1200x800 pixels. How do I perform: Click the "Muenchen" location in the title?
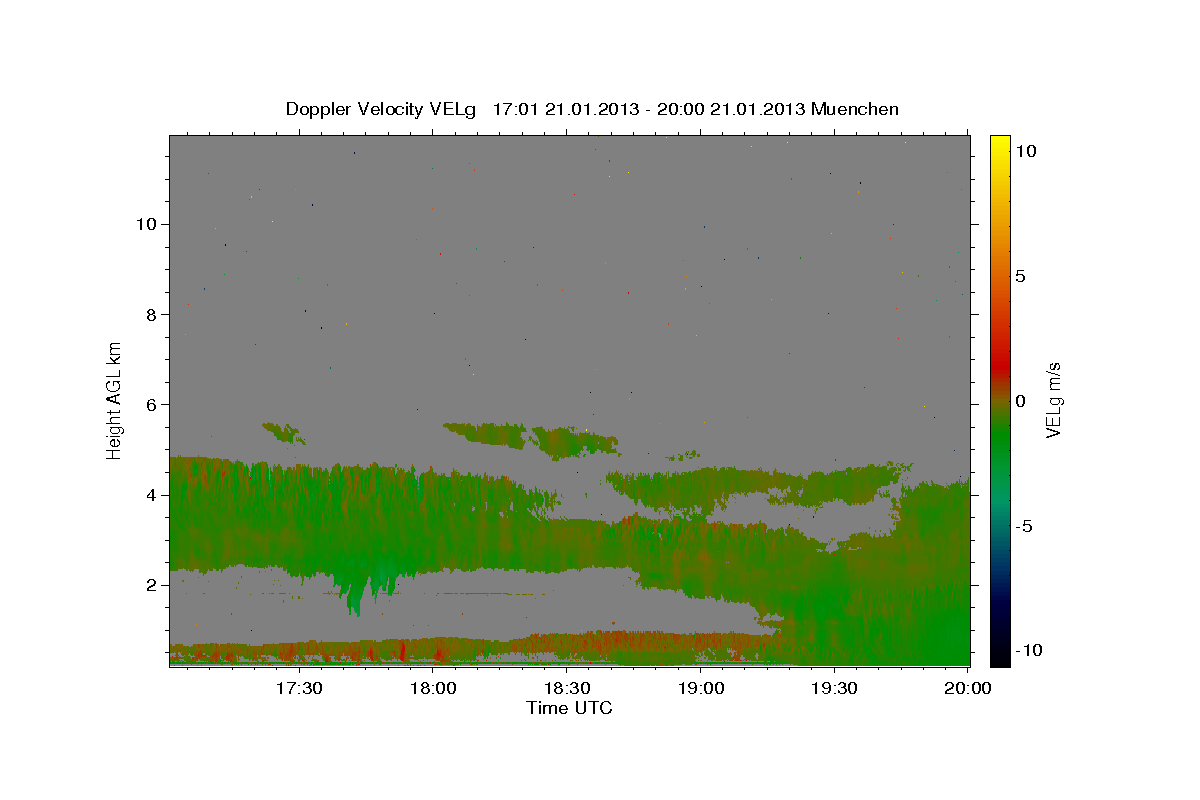[855, 109]
